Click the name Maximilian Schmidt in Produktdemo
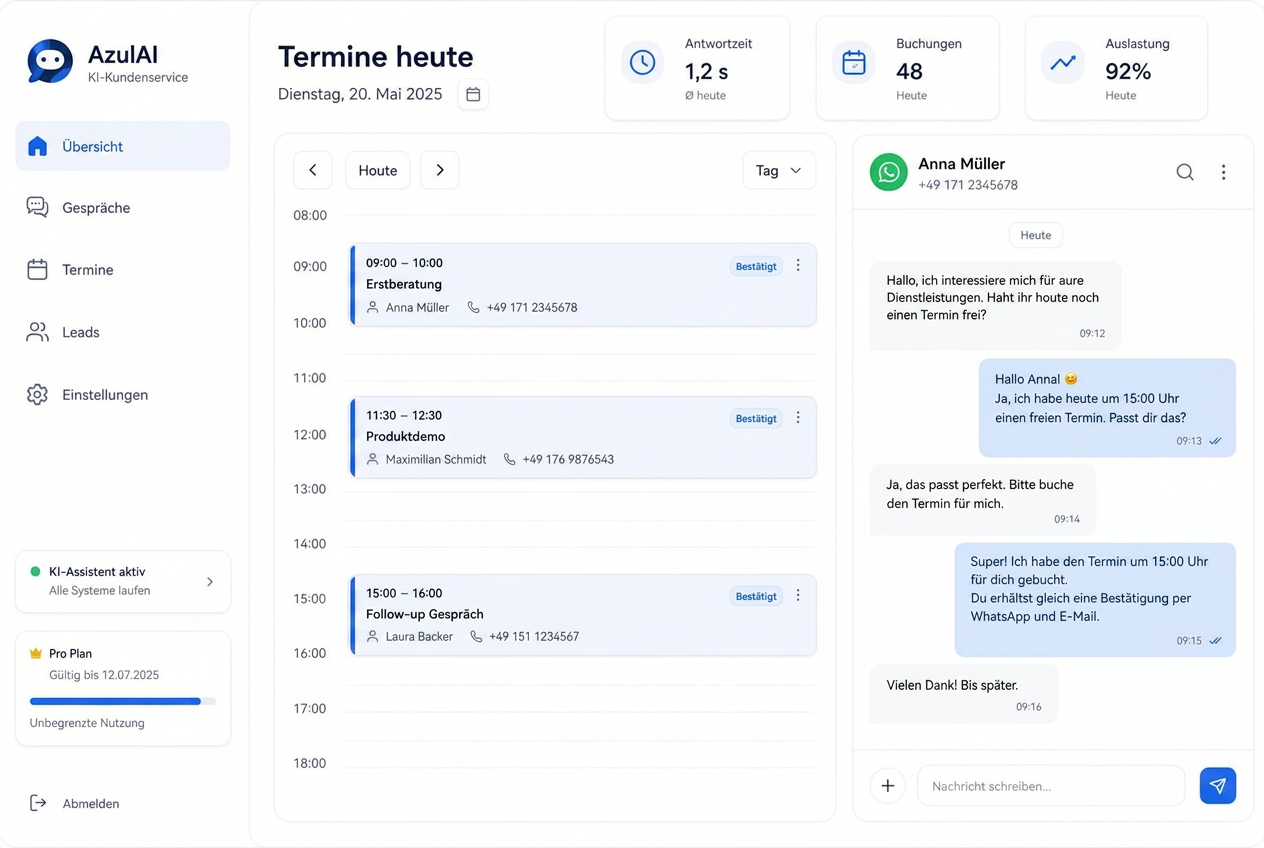 436,459
